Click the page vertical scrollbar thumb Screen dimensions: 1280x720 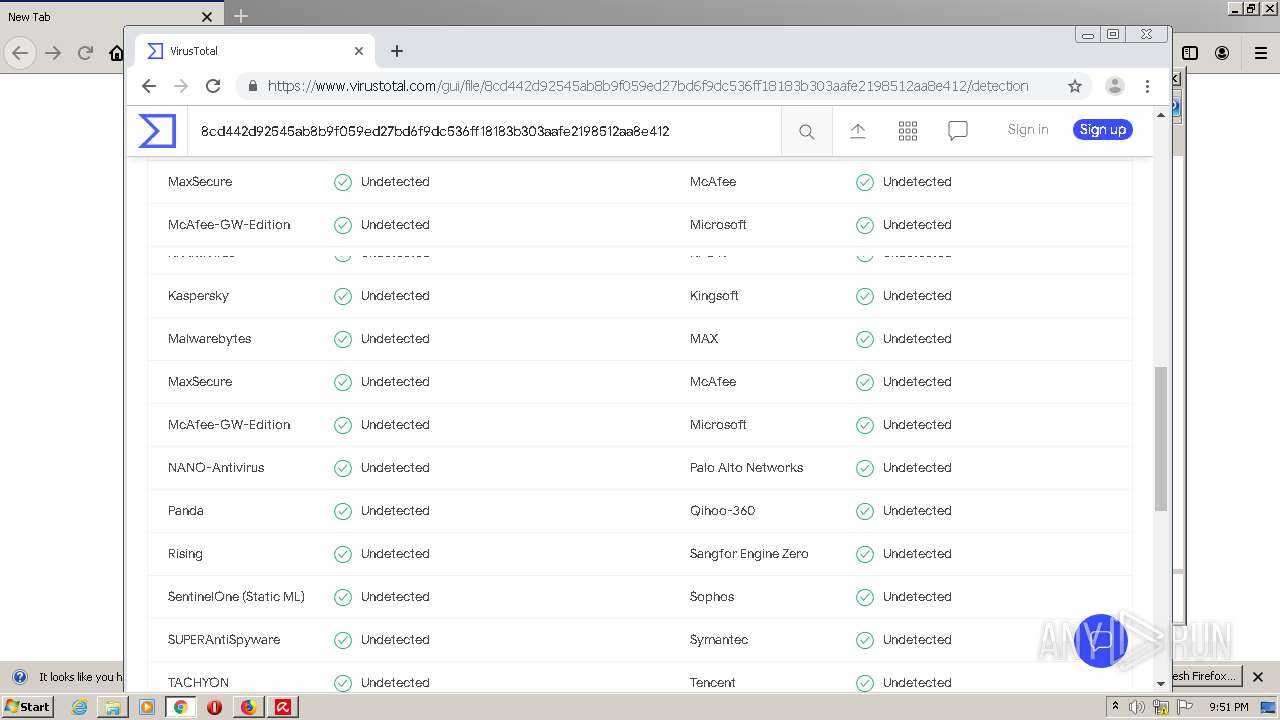coord(1161,439)
